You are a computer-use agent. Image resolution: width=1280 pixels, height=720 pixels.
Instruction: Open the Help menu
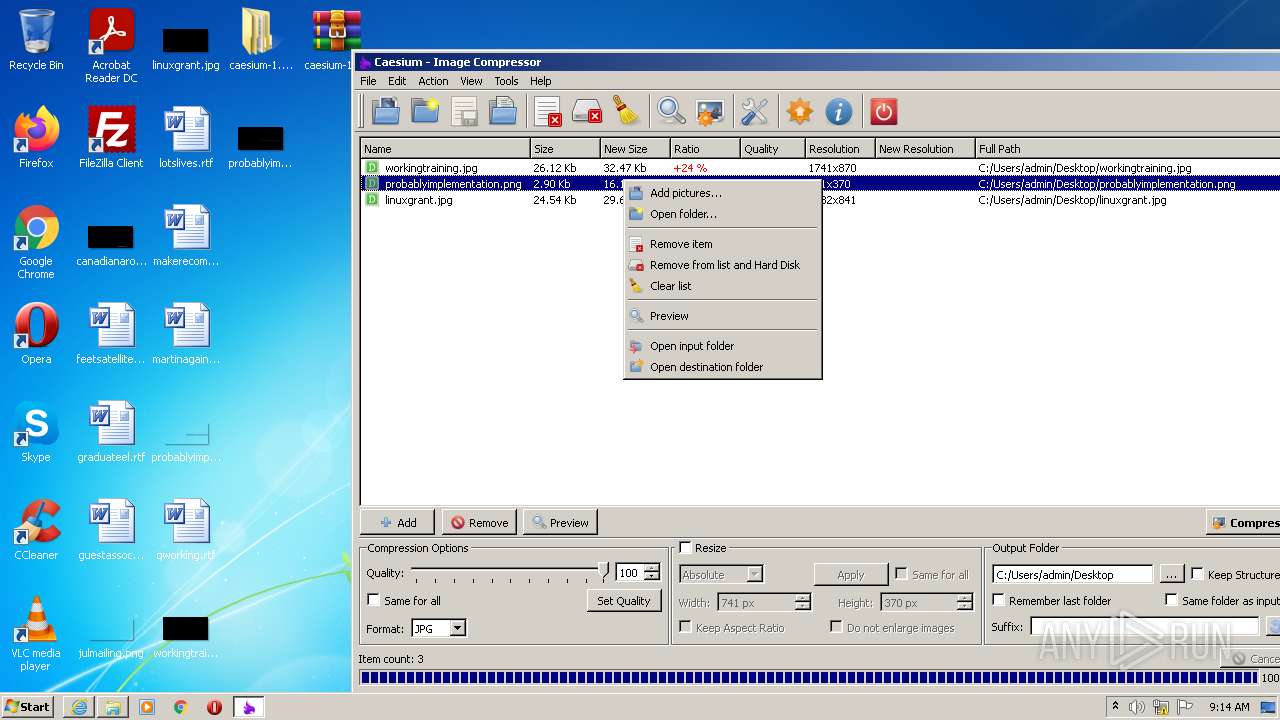coord(540,81)
